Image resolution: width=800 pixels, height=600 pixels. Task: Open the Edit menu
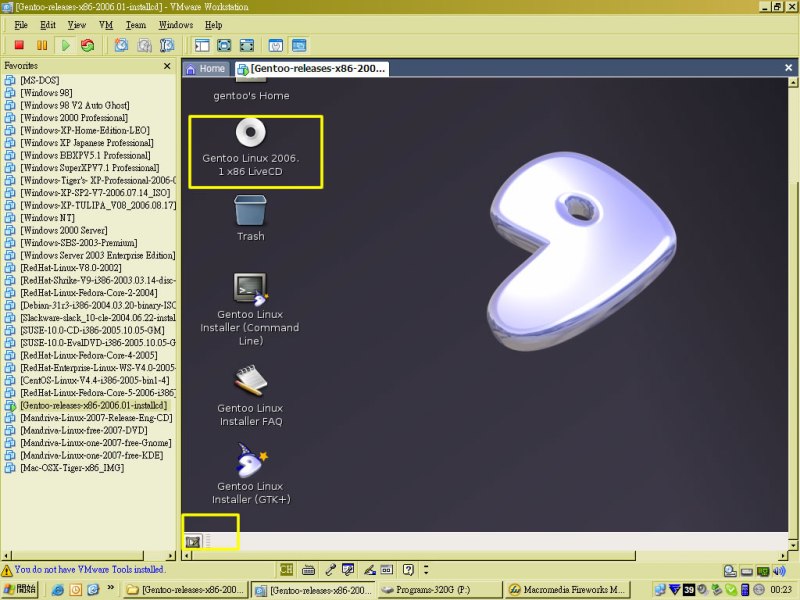[x=48, y=25]
